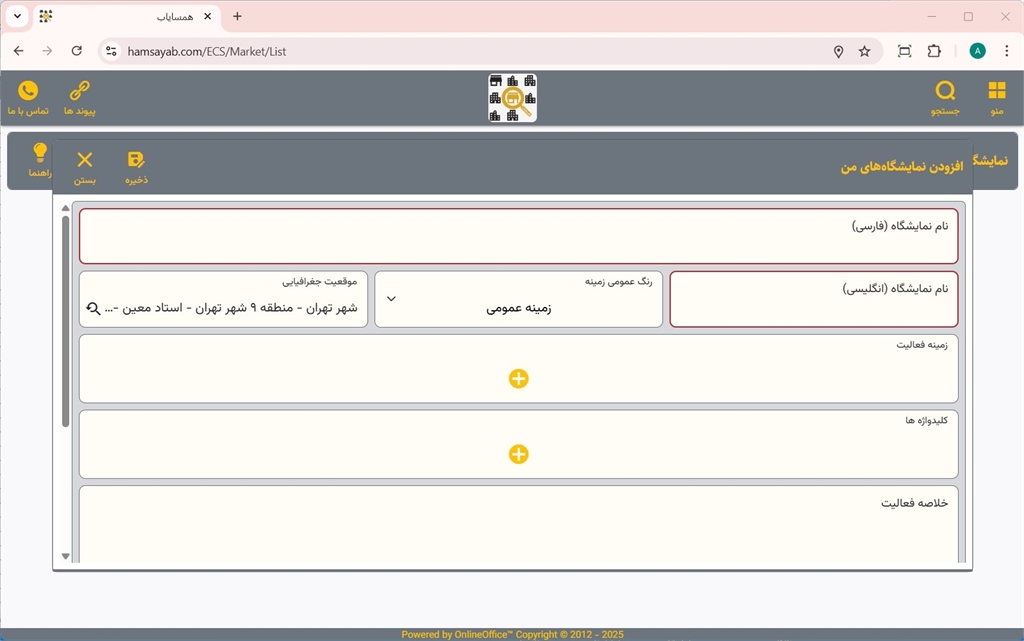Add an activity field with plus icon
Viewport: 1024px width, 641px height.
click(x=518, y=378)
